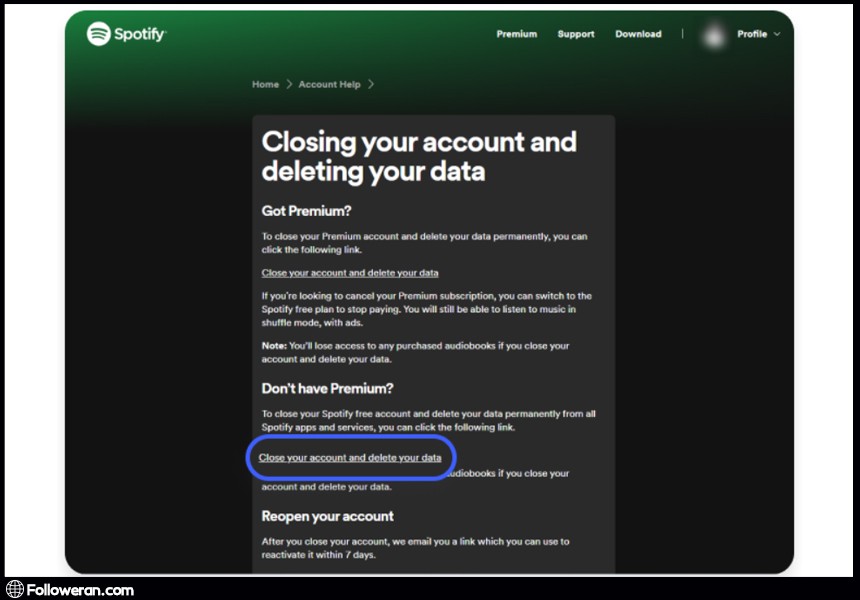Viewport: 860px width, 600px height.
Task: Go back to Account Help breadcrumb
Action: click(x=329, y=85)
